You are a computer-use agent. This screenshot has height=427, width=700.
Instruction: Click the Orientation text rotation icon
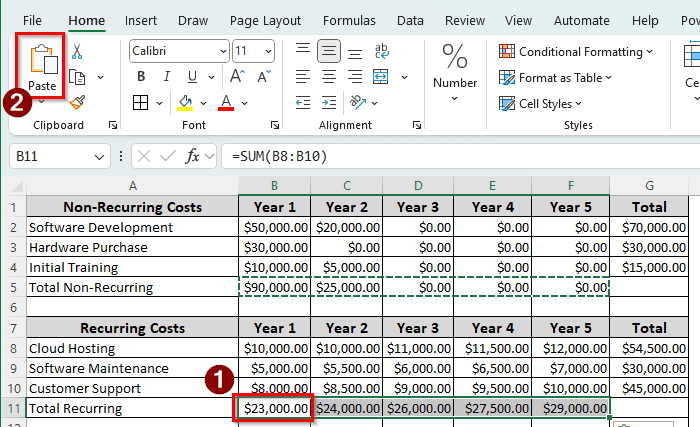(x=358, y=102)
